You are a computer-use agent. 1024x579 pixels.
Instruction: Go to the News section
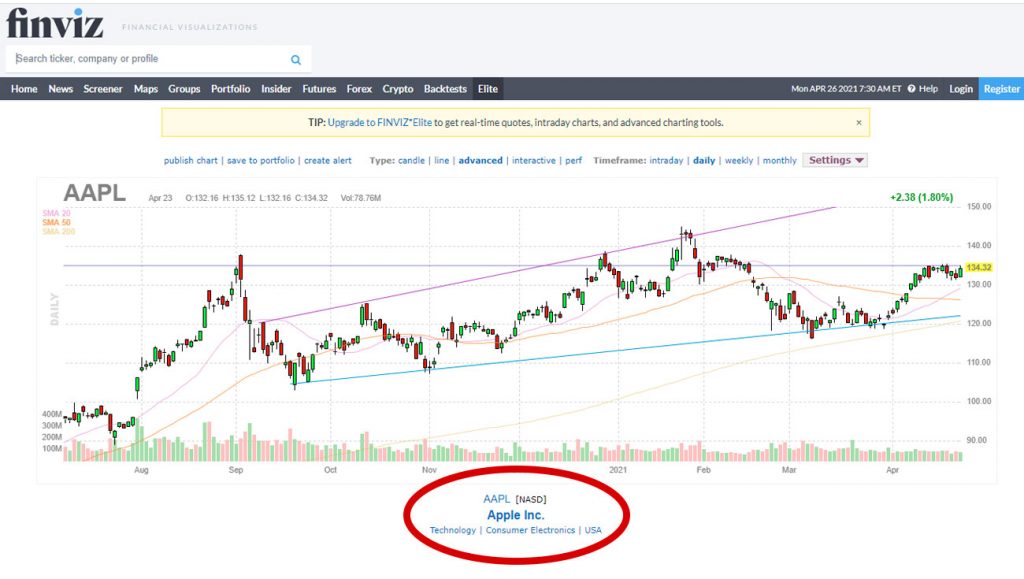[x=61, y=89]
